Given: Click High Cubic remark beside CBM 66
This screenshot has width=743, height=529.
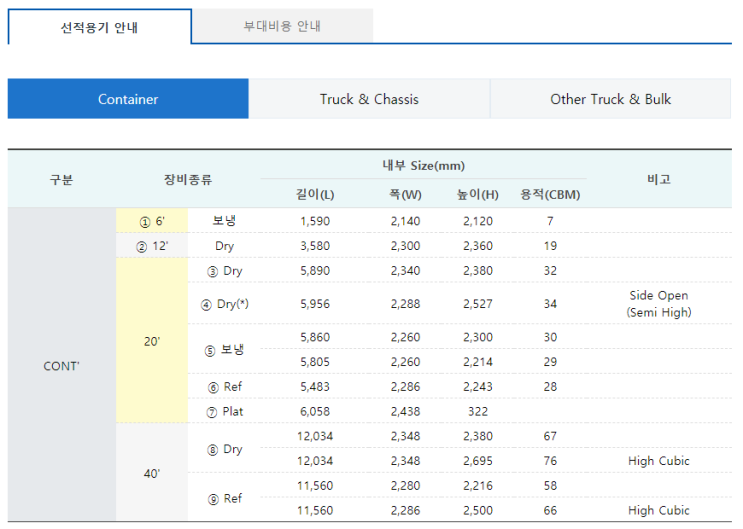Looking at the screenshot, I should 659,511.
